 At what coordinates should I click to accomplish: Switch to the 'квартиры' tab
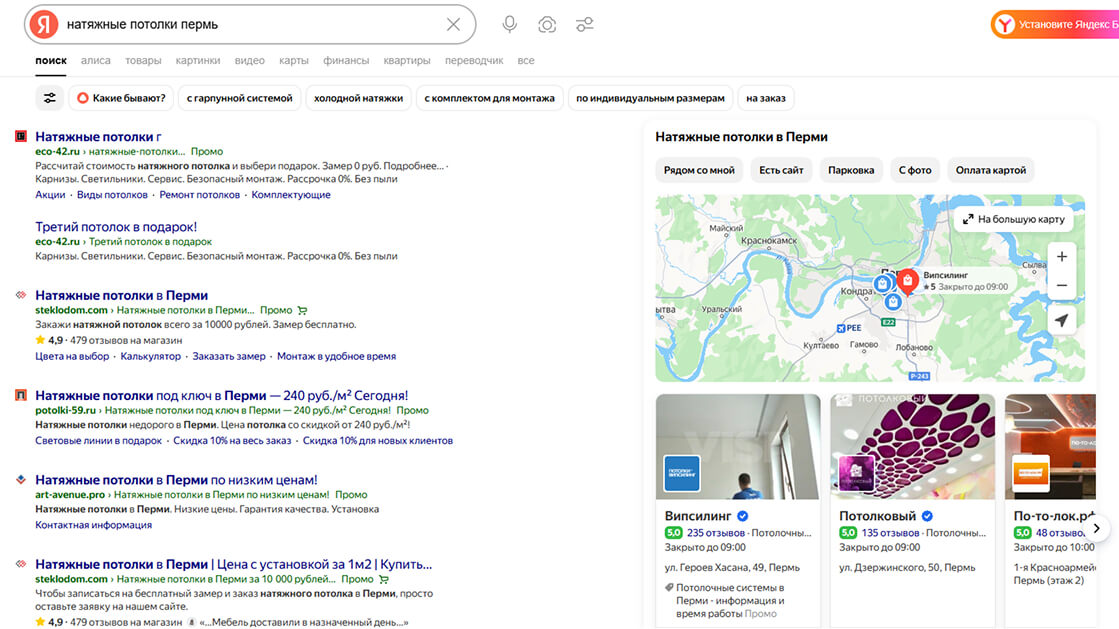(407, 61)
